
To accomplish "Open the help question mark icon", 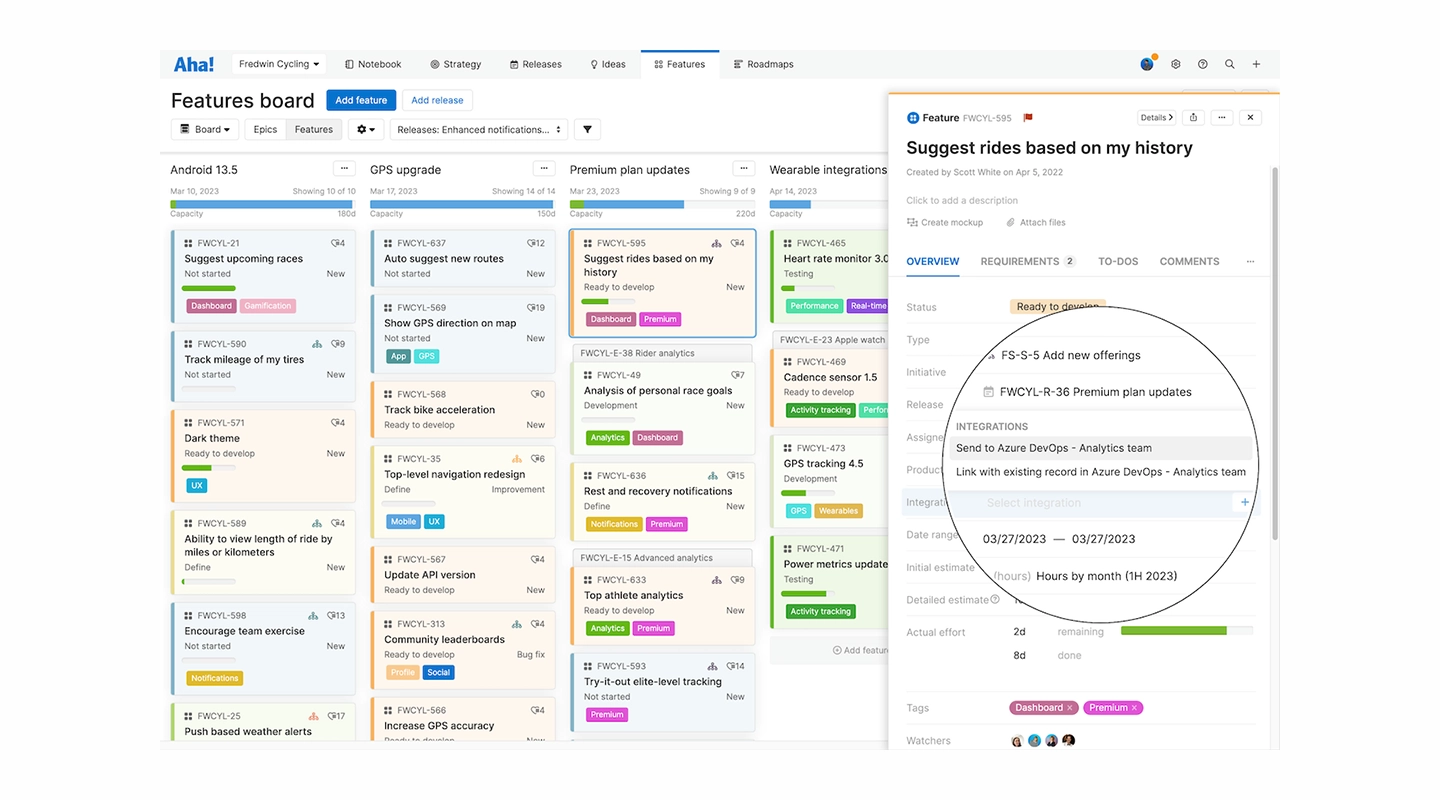I will (x=1203, y=64).
